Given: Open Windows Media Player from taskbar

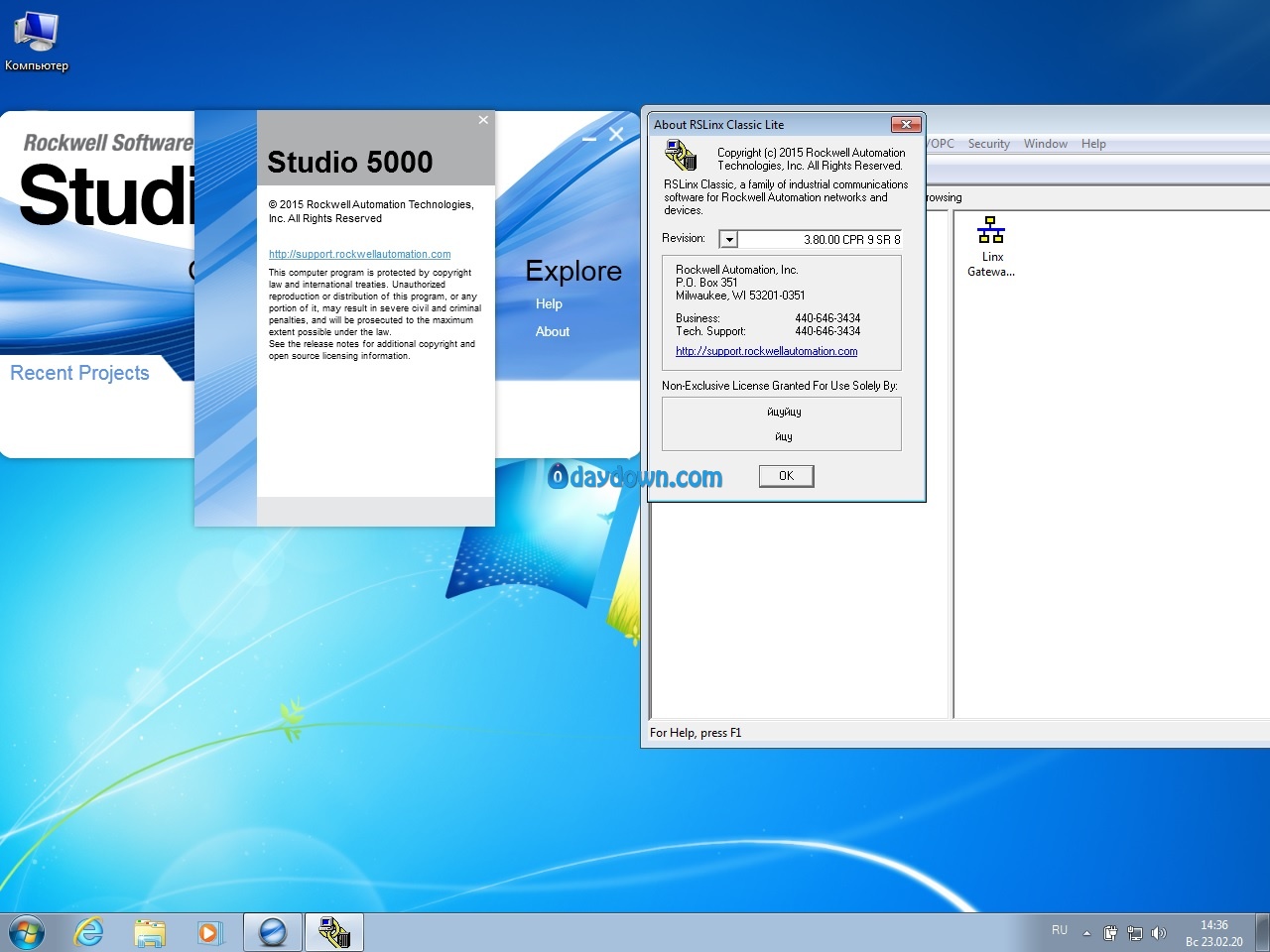Looking at the screenshot, I should pos(209,933).
